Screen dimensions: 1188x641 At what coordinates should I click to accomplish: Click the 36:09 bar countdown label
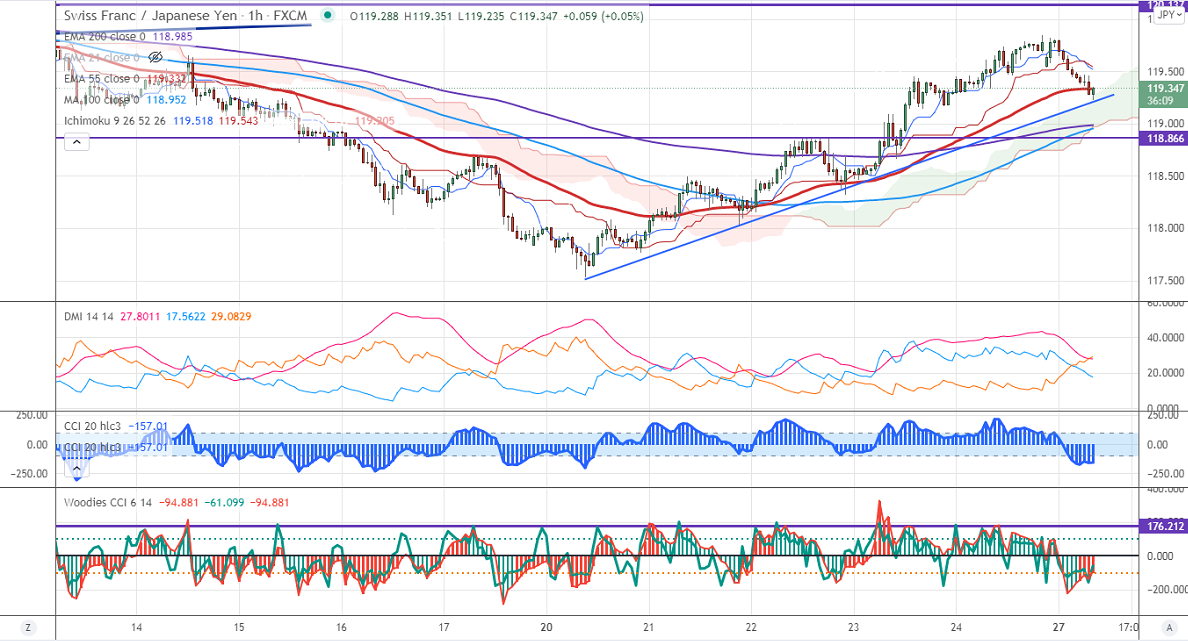coord(1160,101)
